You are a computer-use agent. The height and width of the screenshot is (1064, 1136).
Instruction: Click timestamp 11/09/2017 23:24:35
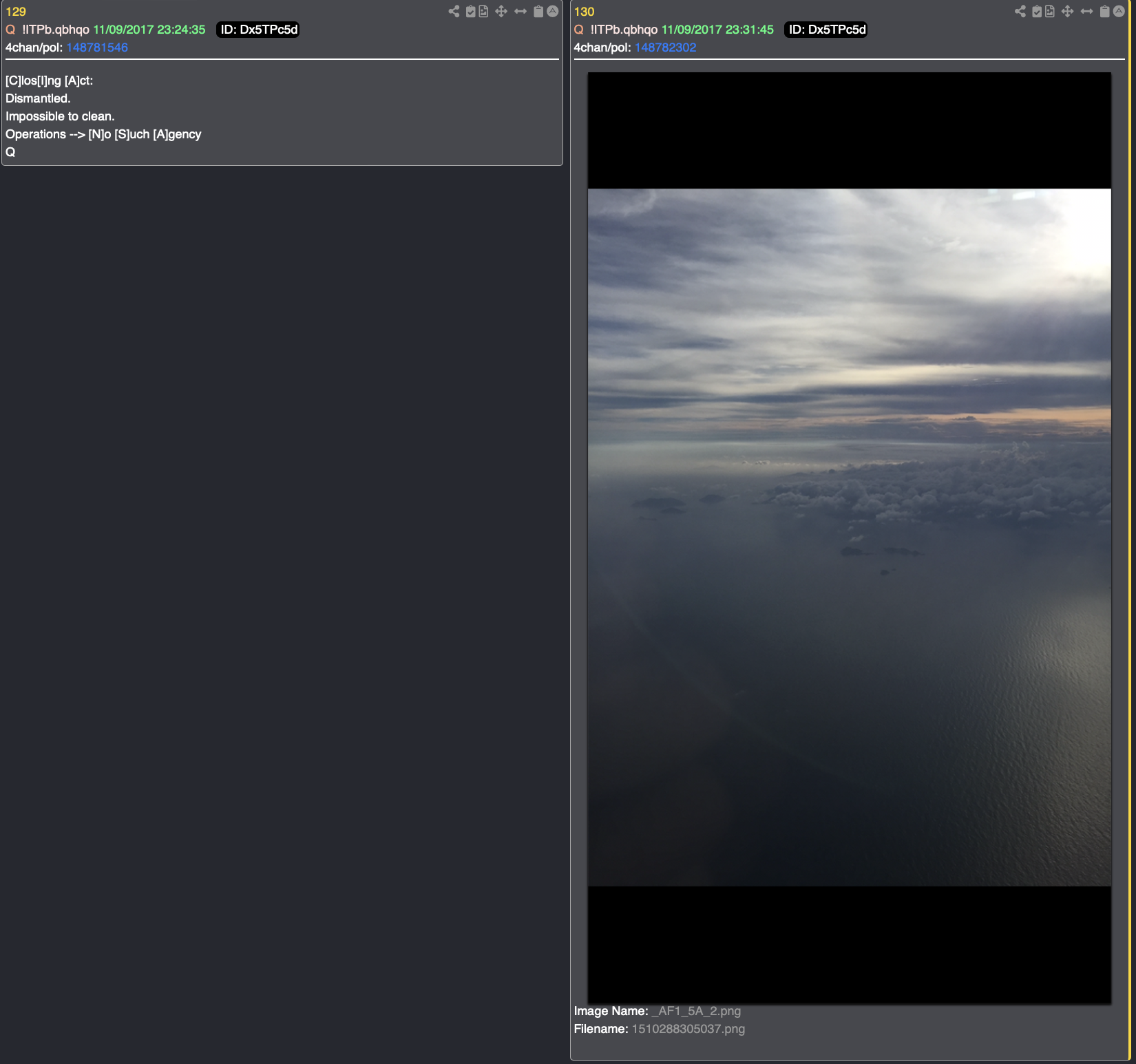pos(149,30)
